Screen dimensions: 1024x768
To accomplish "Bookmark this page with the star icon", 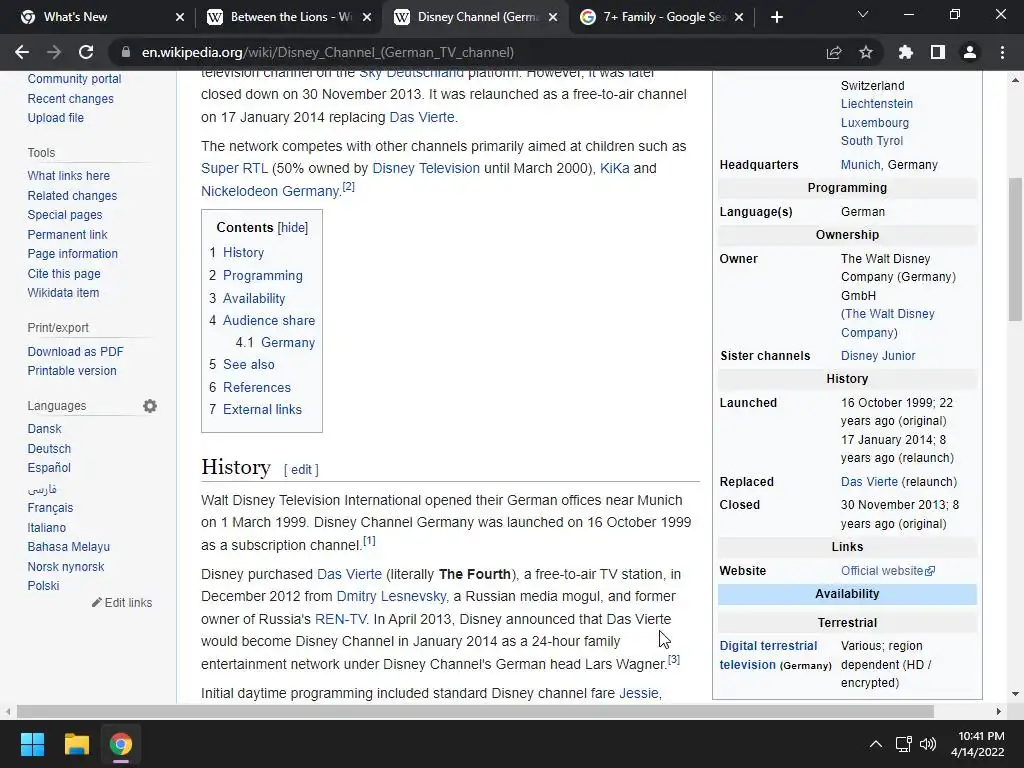I will pyautogui.click(x=866, y=52).
